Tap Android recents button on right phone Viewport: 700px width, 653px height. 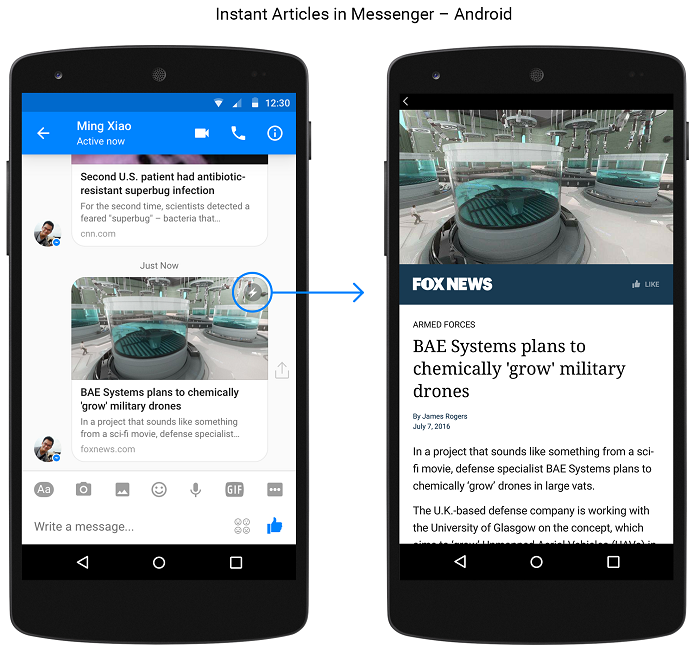(x=613, y=561)
